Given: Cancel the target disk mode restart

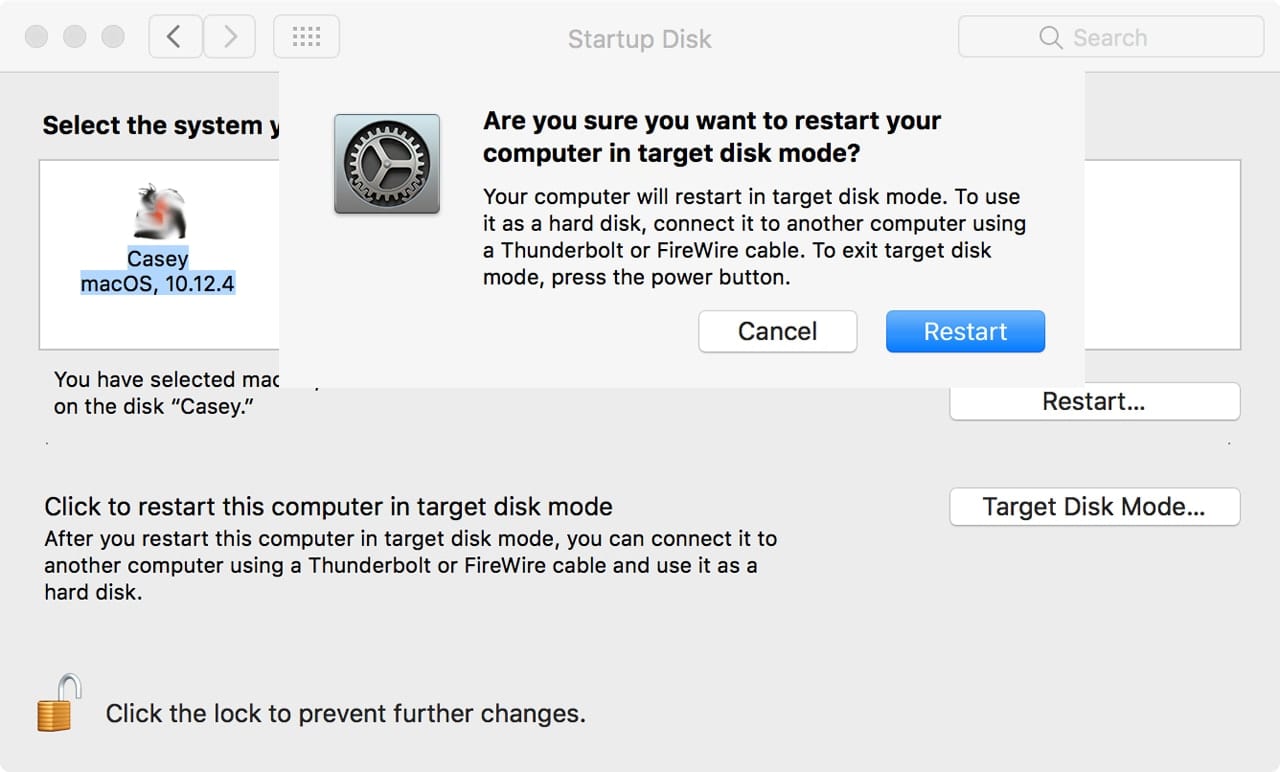Looking at the screenshot, I should click(777, 331).
